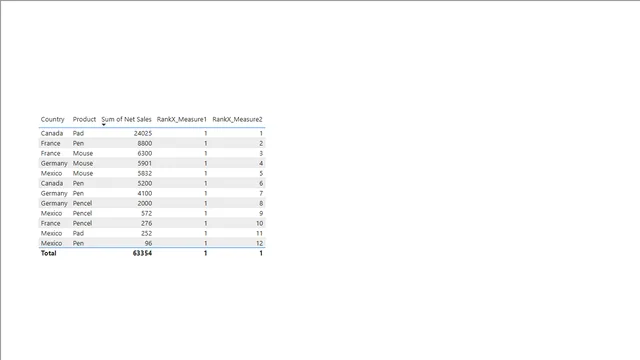Viewport: 640px width, 360px height.
Task: Select the net sales value 5200
Action: click(145, 183)
